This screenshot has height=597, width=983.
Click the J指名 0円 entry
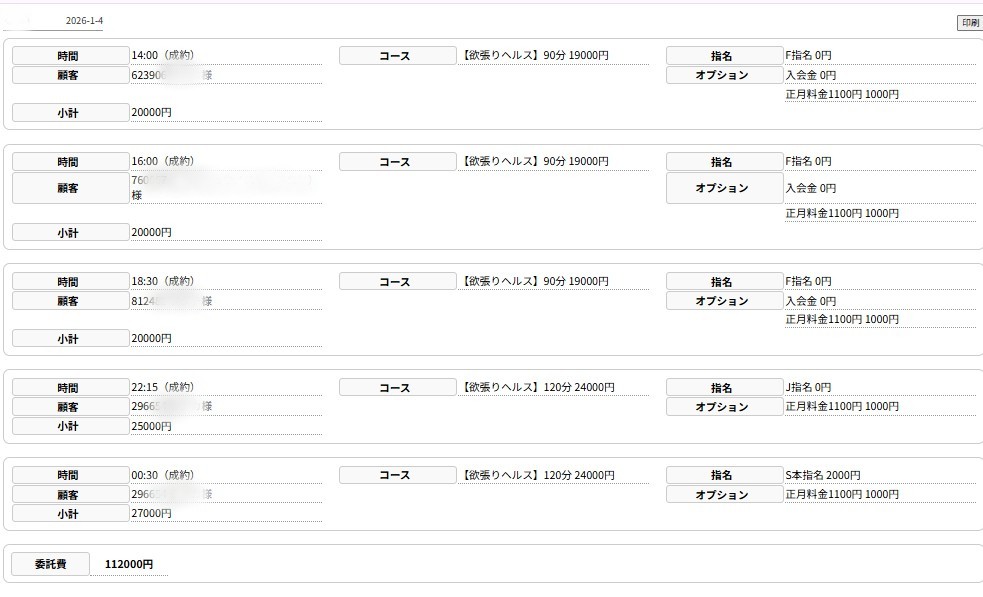(808, 388)
